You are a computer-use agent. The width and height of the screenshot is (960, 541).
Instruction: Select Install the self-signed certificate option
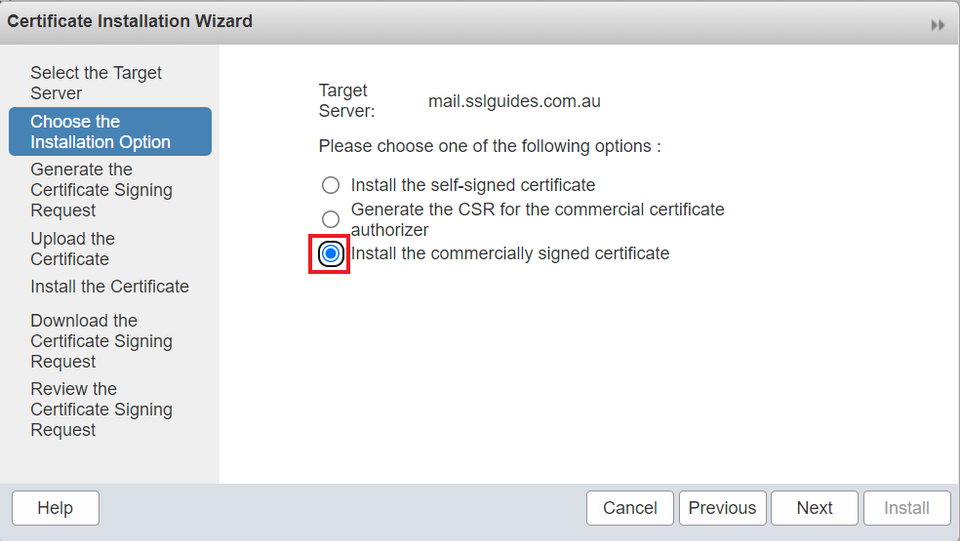click(x=330, y=186)
